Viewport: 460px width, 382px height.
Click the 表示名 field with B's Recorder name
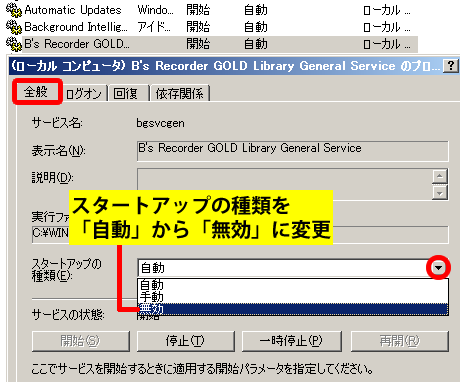(x=293, y=151)
